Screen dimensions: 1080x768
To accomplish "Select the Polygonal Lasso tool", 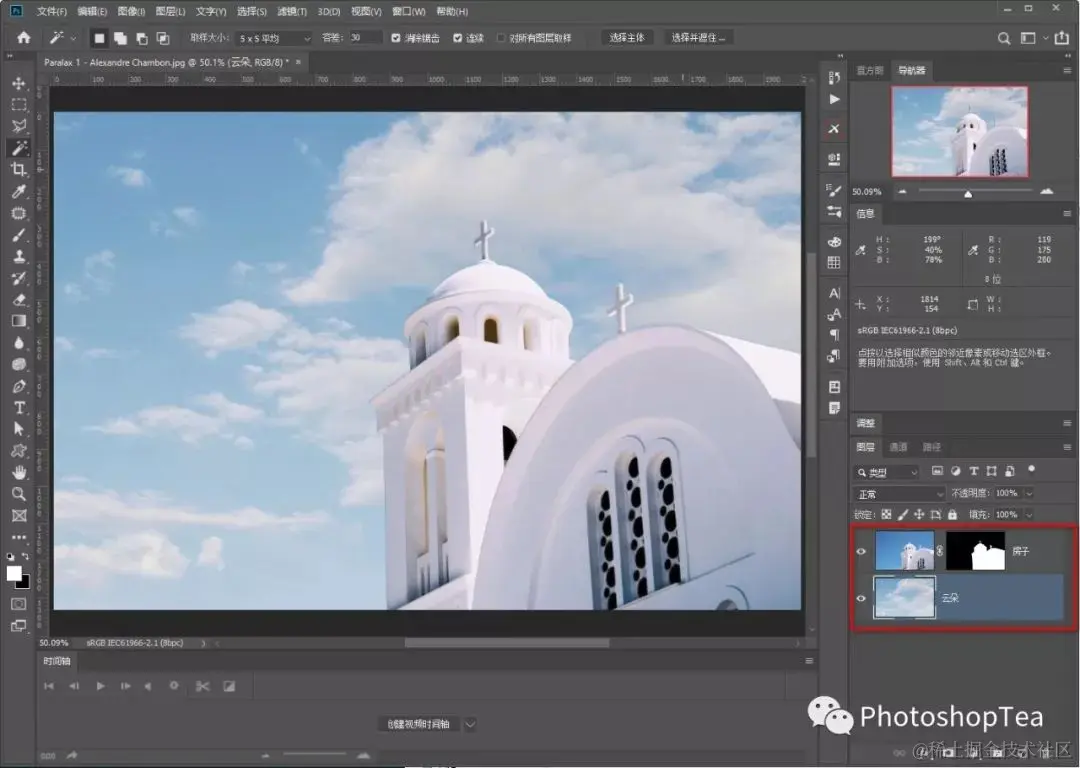I will click(x=19, y=126).
